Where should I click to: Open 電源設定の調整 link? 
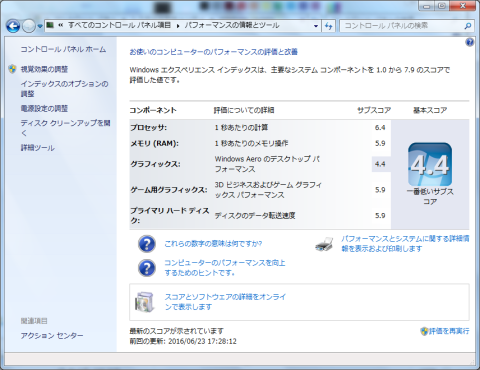pos(44,108)
